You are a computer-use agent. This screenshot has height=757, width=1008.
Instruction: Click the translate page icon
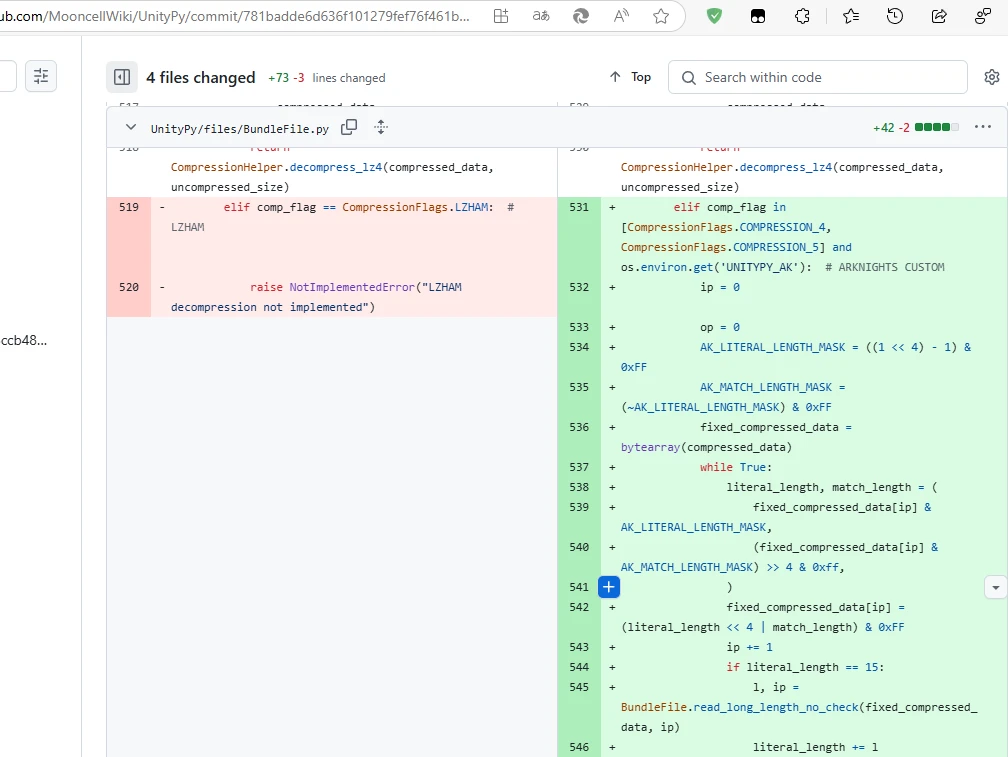coord(541,16)
